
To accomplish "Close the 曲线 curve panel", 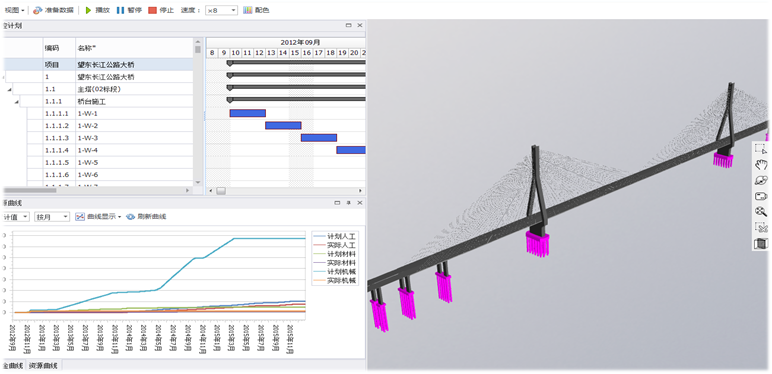I will 360,203.
